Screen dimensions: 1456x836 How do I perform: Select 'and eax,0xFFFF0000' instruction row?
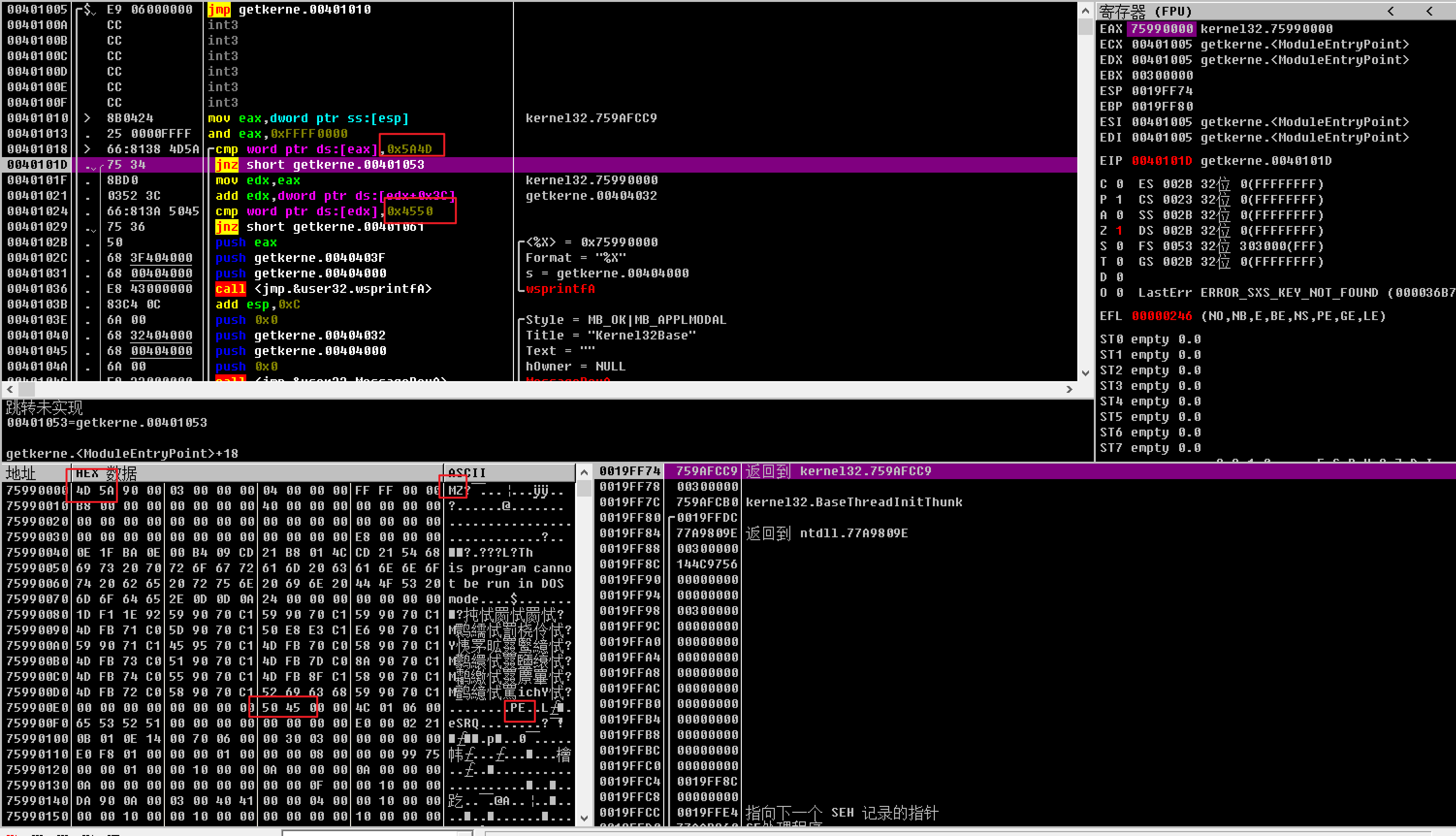coord(540,133)
